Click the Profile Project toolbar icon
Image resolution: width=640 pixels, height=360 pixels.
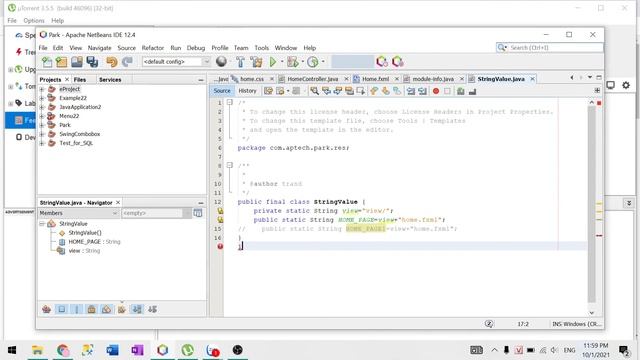[x=313, y=62]
